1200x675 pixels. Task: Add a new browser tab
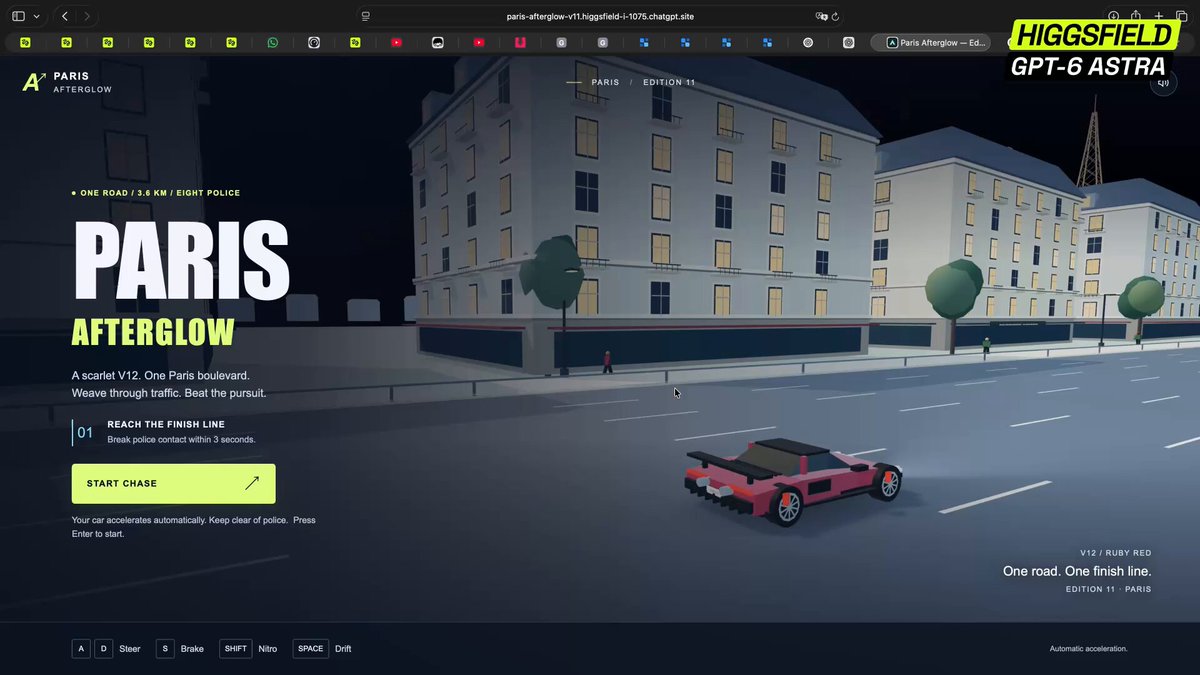(1159, 16)
